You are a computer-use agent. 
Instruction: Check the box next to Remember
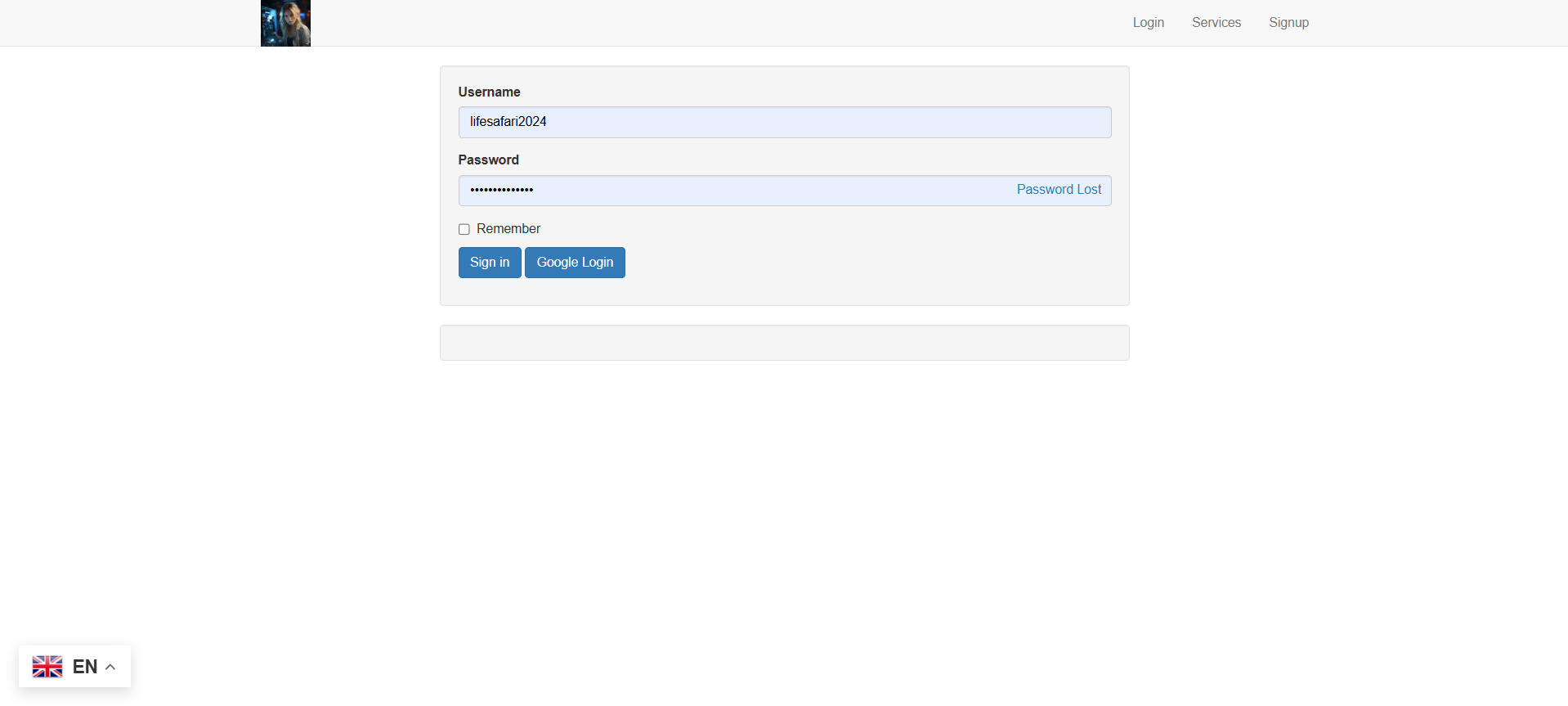[464, 229]
